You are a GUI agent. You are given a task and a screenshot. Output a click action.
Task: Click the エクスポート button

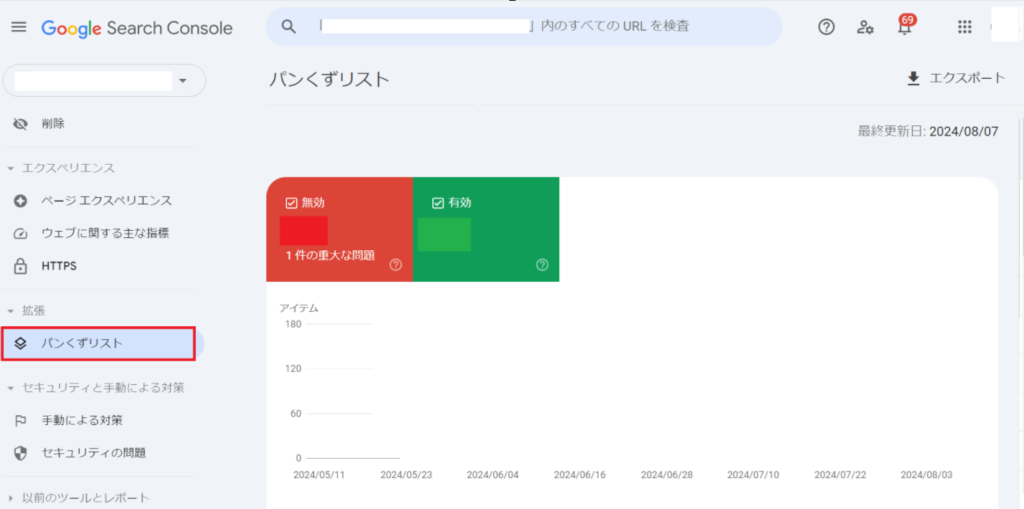click(x=956, y=78)
